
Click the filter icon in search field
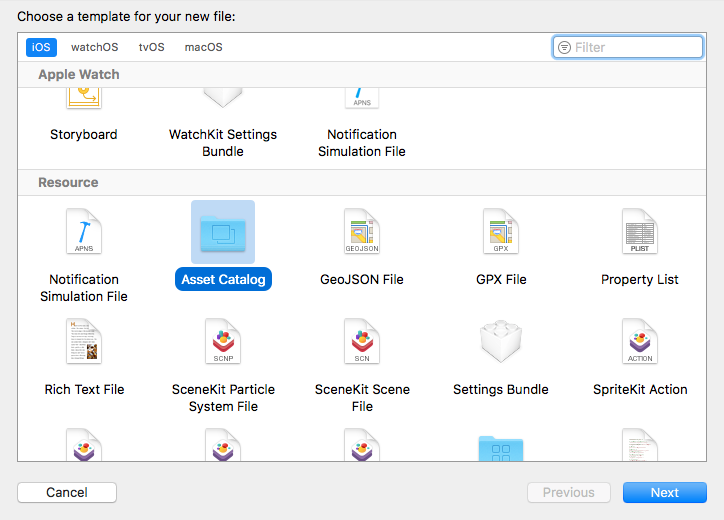(564, 48)
